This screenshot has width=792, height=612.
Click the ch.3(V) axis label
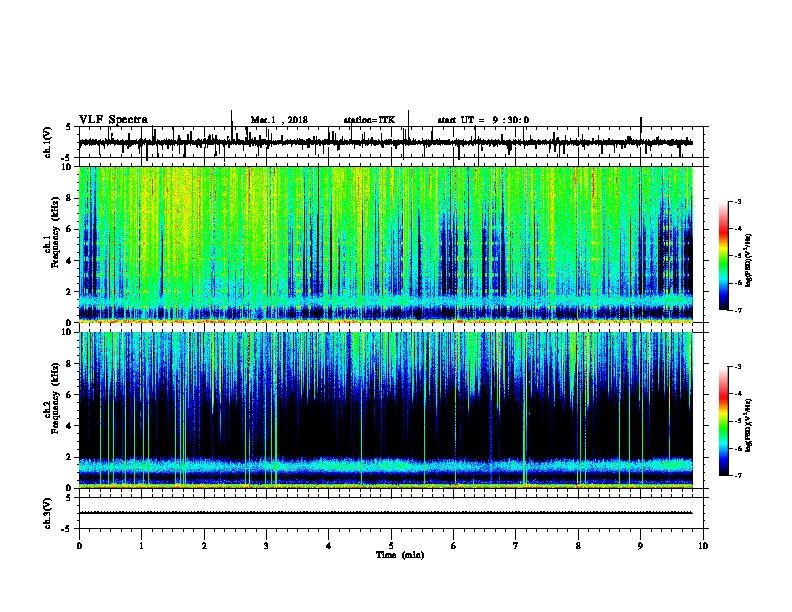coord(48,513)
